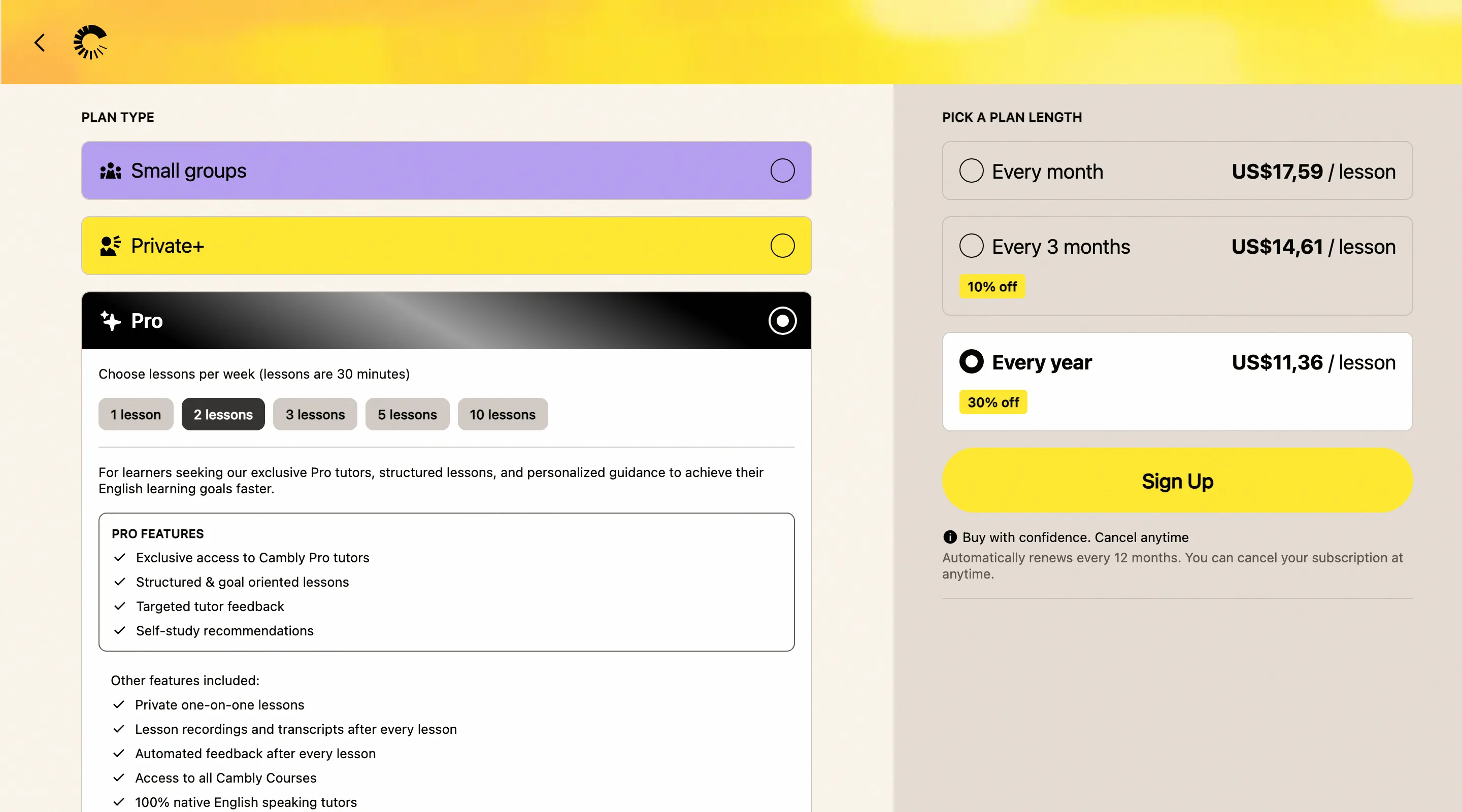Click checkmark beside Structured & goal oriented lessons
The height and width of the screenshot is (812, 1462).
119,582
